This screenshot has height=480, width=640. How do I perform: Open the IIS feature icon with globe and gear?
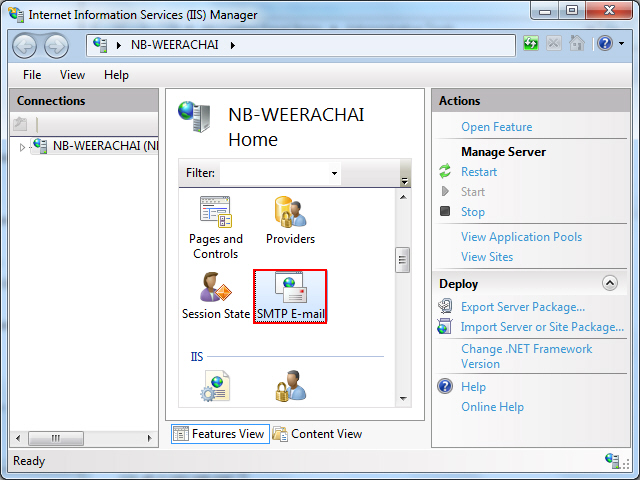click(216, 386)
